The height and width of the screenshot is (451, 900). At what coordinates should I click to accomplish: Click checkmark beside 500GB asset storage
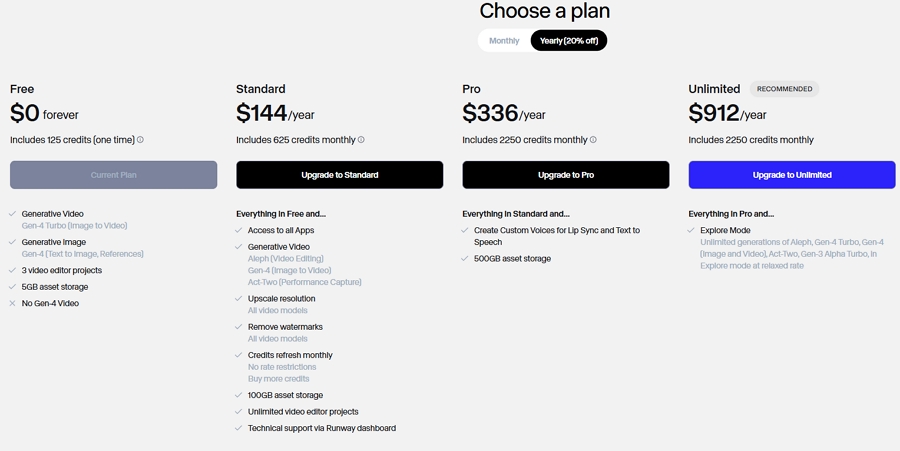[x=465, y=259]
